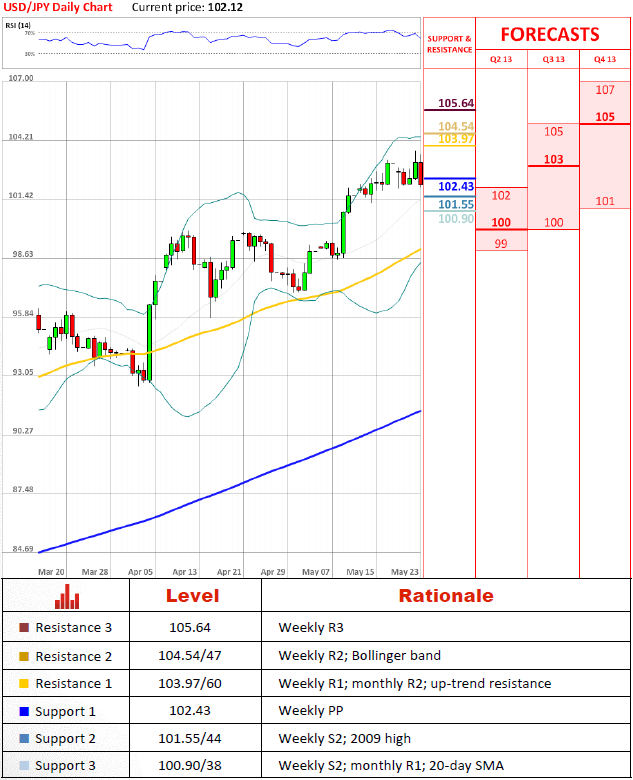Click the Level column header
This screenshot has width=633, height=780.
[x=193, y=596]
